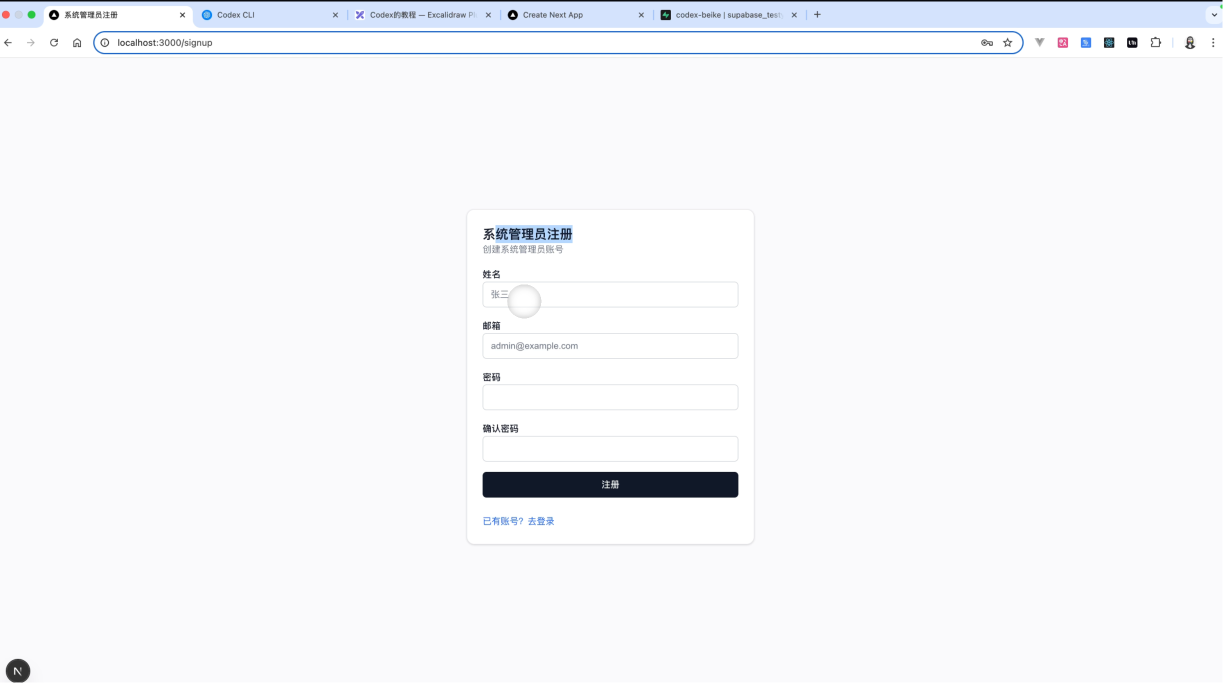Focus the 邮箱 email input field
Image resolution: width=1223 pixels, height=683 pixels.
[610, 346]
